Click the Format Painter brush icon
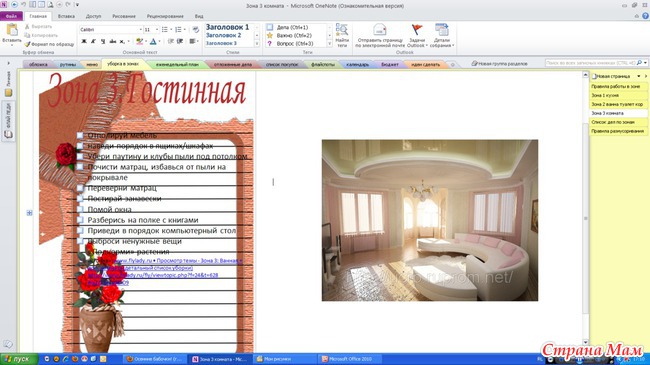The width and height of the screenshot is (650, 365). (27, 44)
